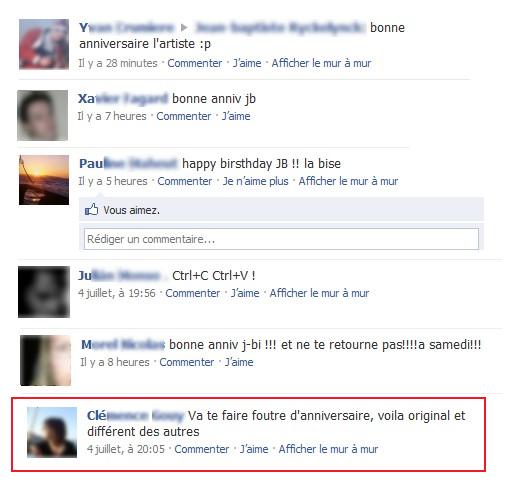This screenshot has width=514, height=492.
Task: Click J'aime on Va te faire foutre post
Action: [x=254, y=449]
